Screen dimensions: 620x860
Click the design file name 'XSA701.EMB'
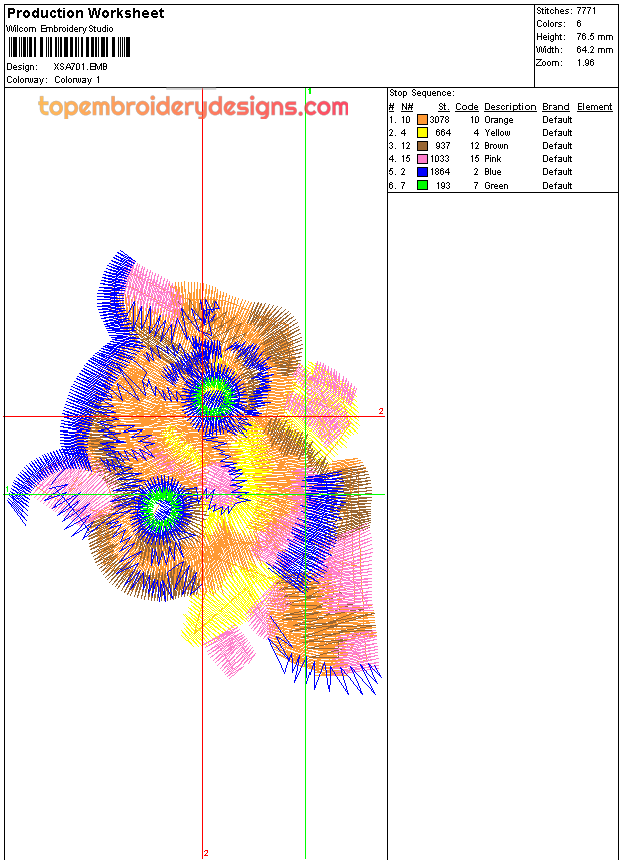(80, 67)
